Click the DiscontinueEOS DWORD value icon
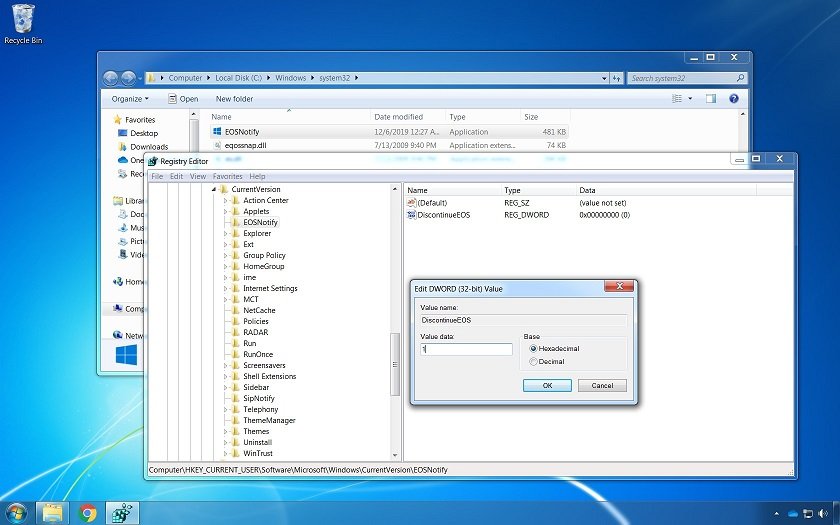This screenshot has height=525, width=840. point(411,215)
